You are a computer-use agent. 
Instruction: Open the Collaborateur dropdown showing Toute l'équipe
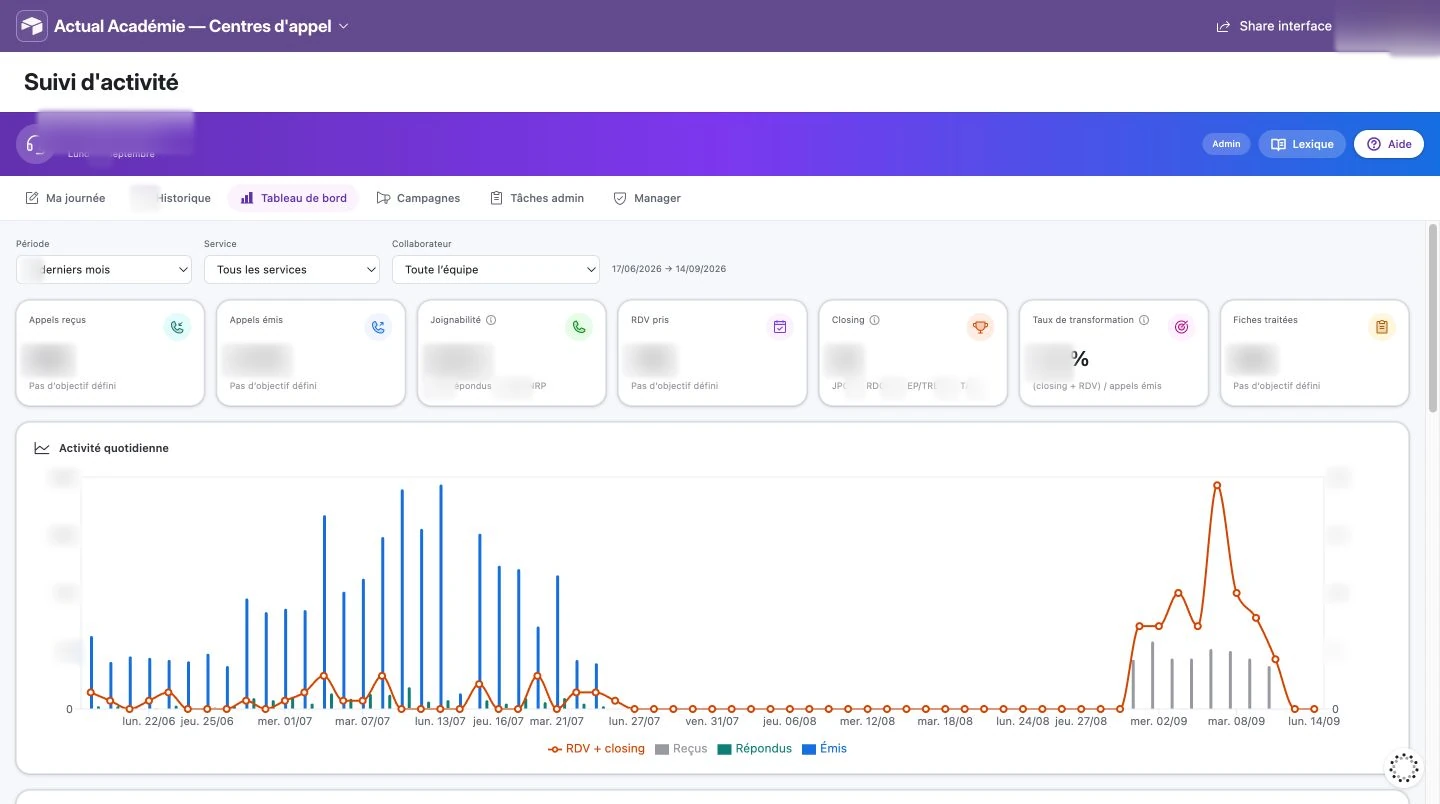coord(496,269)
